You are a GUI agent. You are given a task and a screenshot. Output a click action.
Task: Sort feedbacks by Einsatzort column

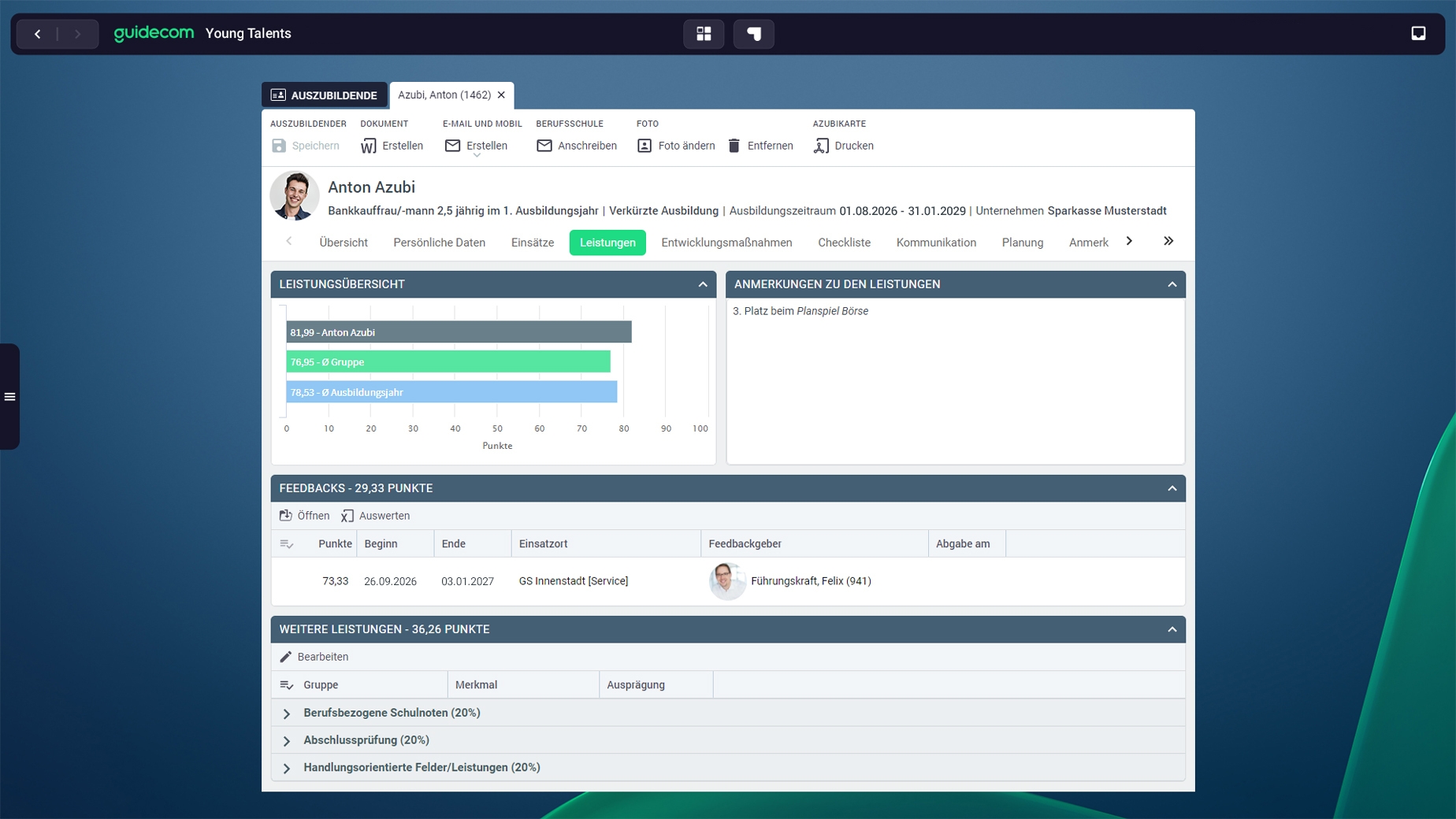click(x=606, y=543)
